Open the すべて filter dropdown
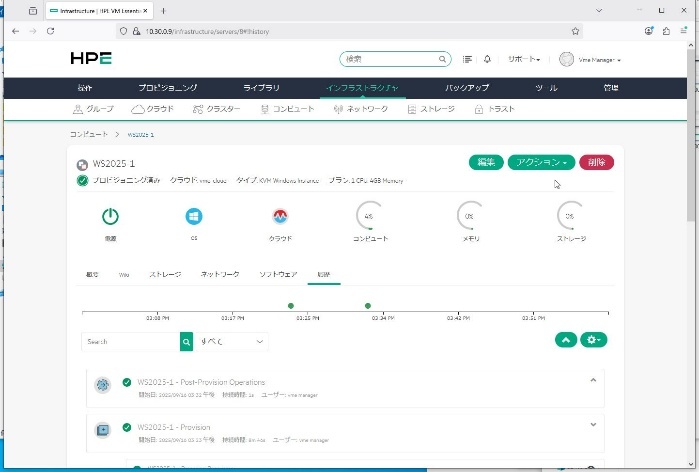This screenshot has width=699, height=472. point(231,341)
